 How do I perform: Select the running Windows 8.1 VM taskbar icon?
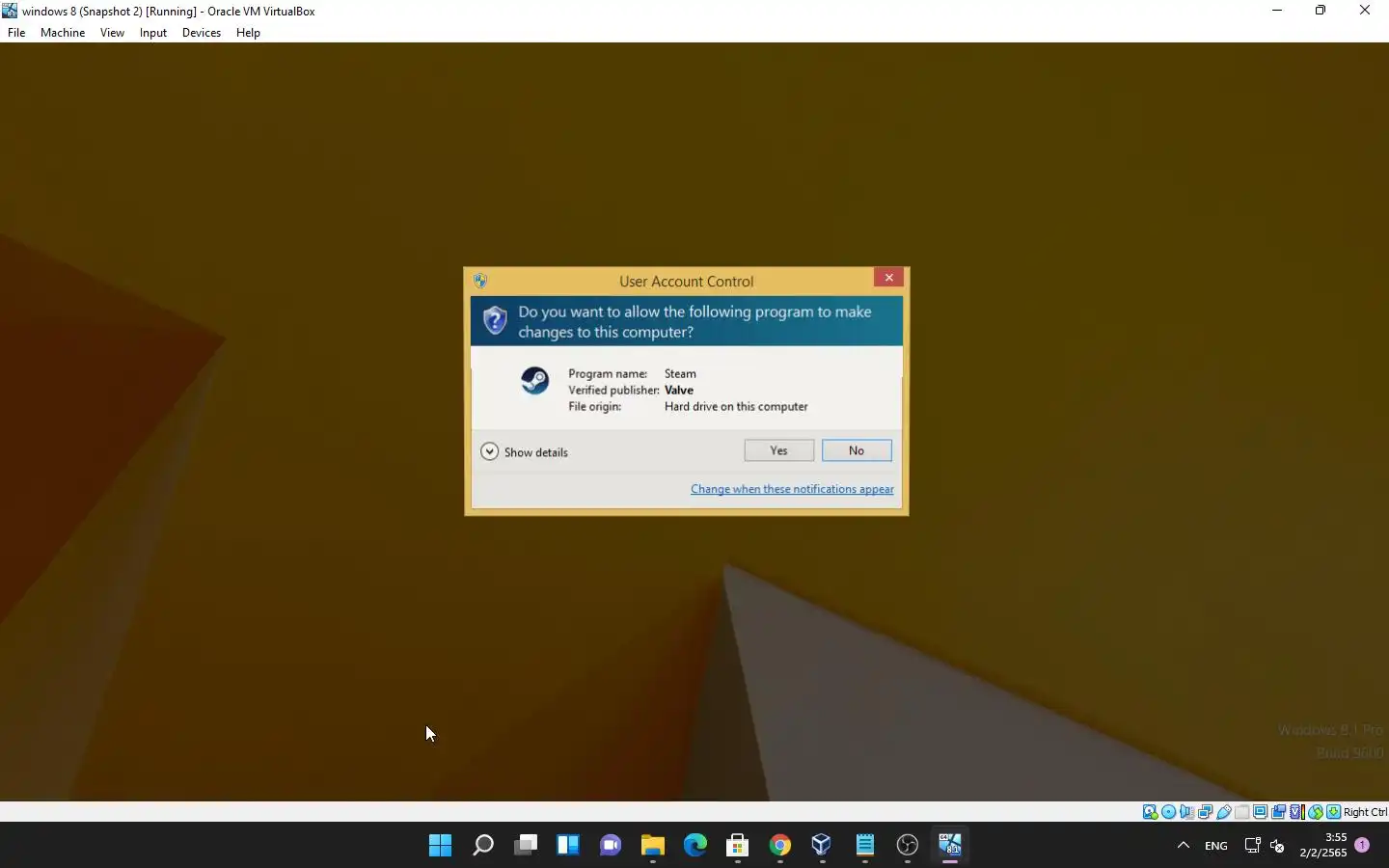pyautogui.click(x=950, y=846)
